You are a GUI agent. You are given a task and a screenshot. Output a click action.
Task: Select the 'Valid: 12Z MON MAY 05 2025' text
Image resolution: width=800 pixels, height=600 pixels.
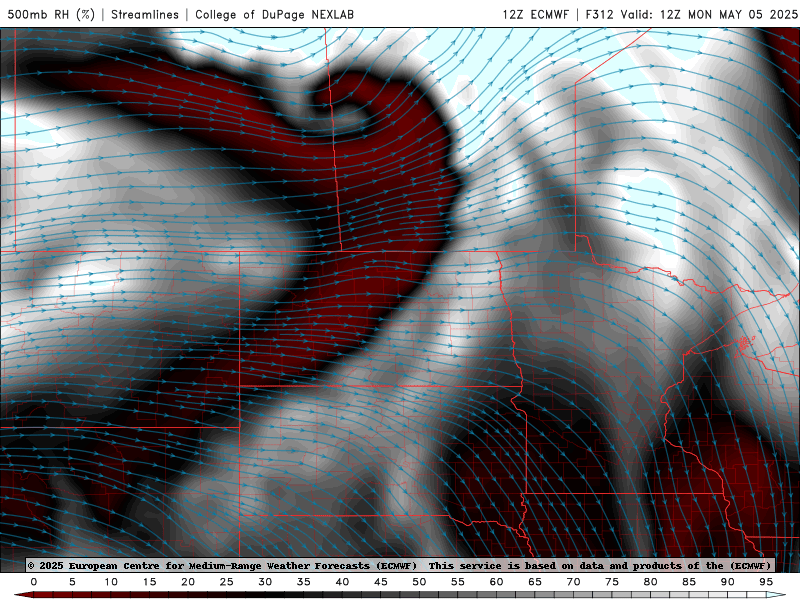pos(709,14)
